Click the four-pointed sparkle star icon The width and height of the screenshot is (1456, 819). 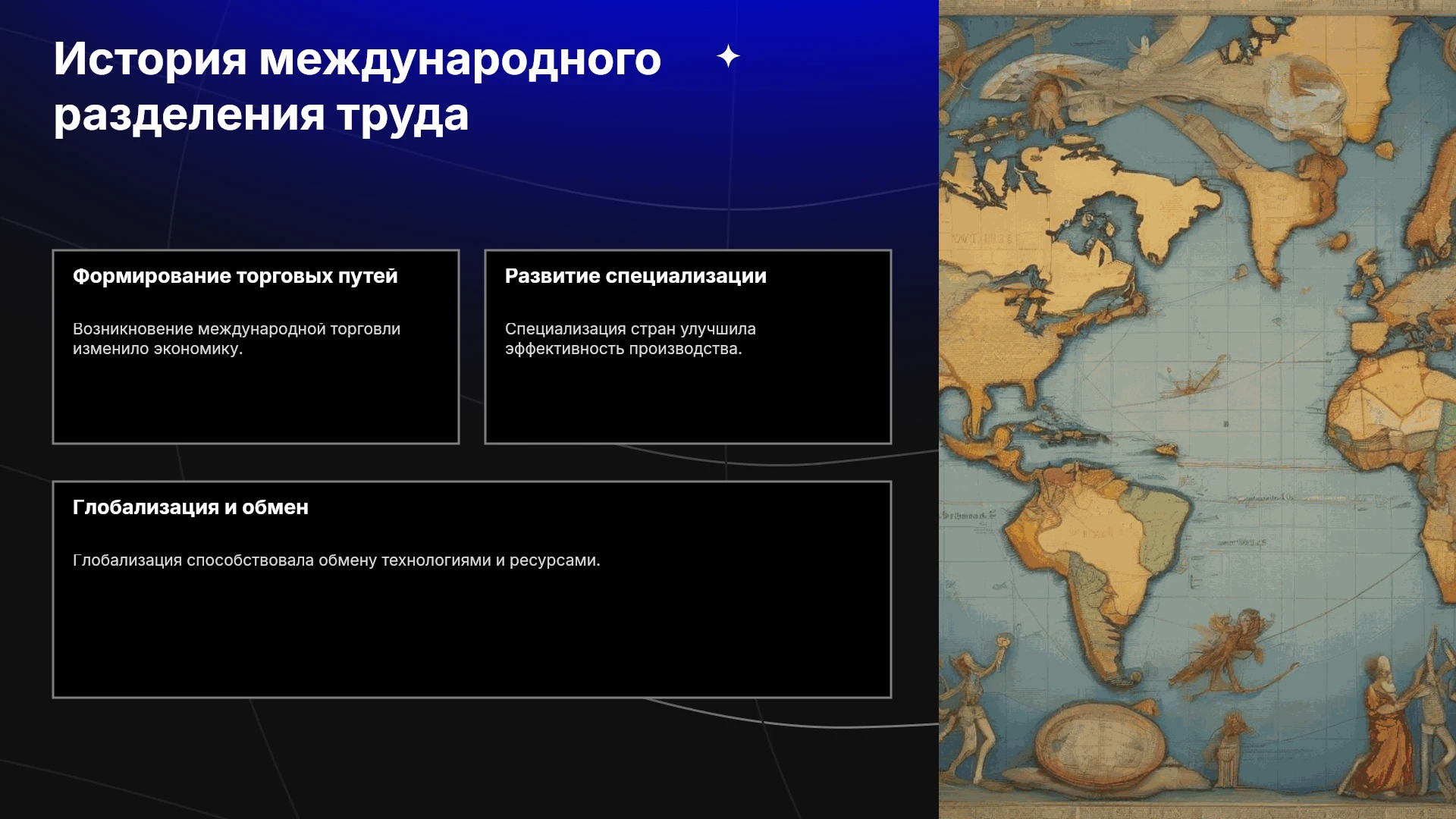[728, 56]
